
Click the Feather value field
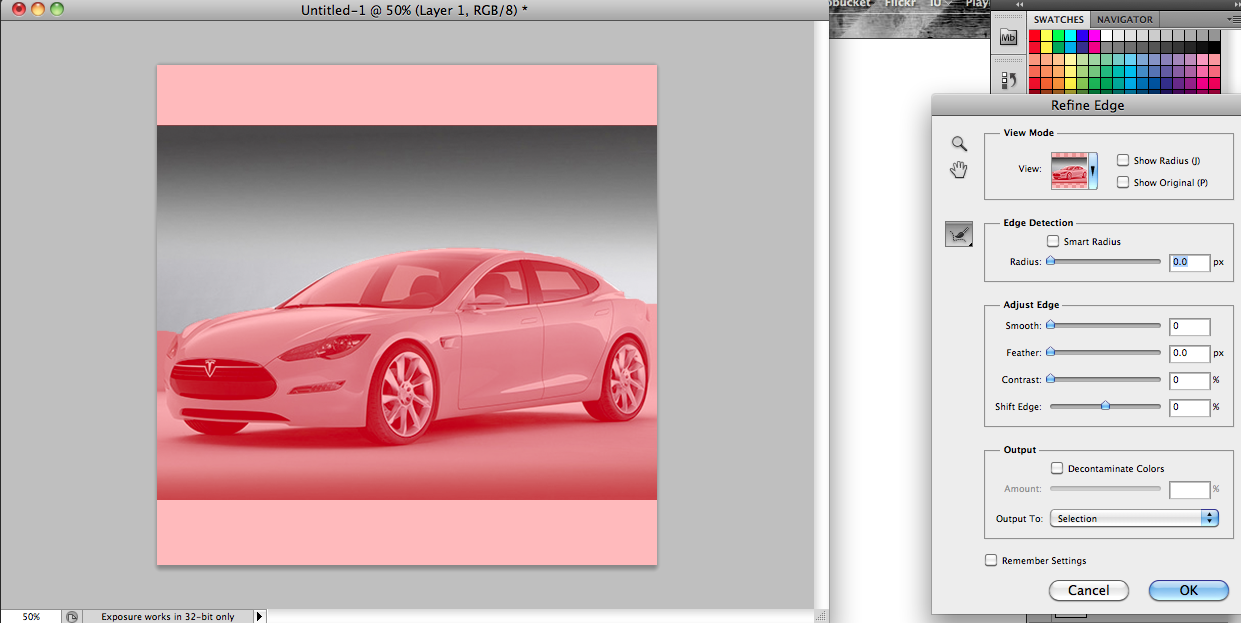pyautogui.click(x=1190, y=353)
